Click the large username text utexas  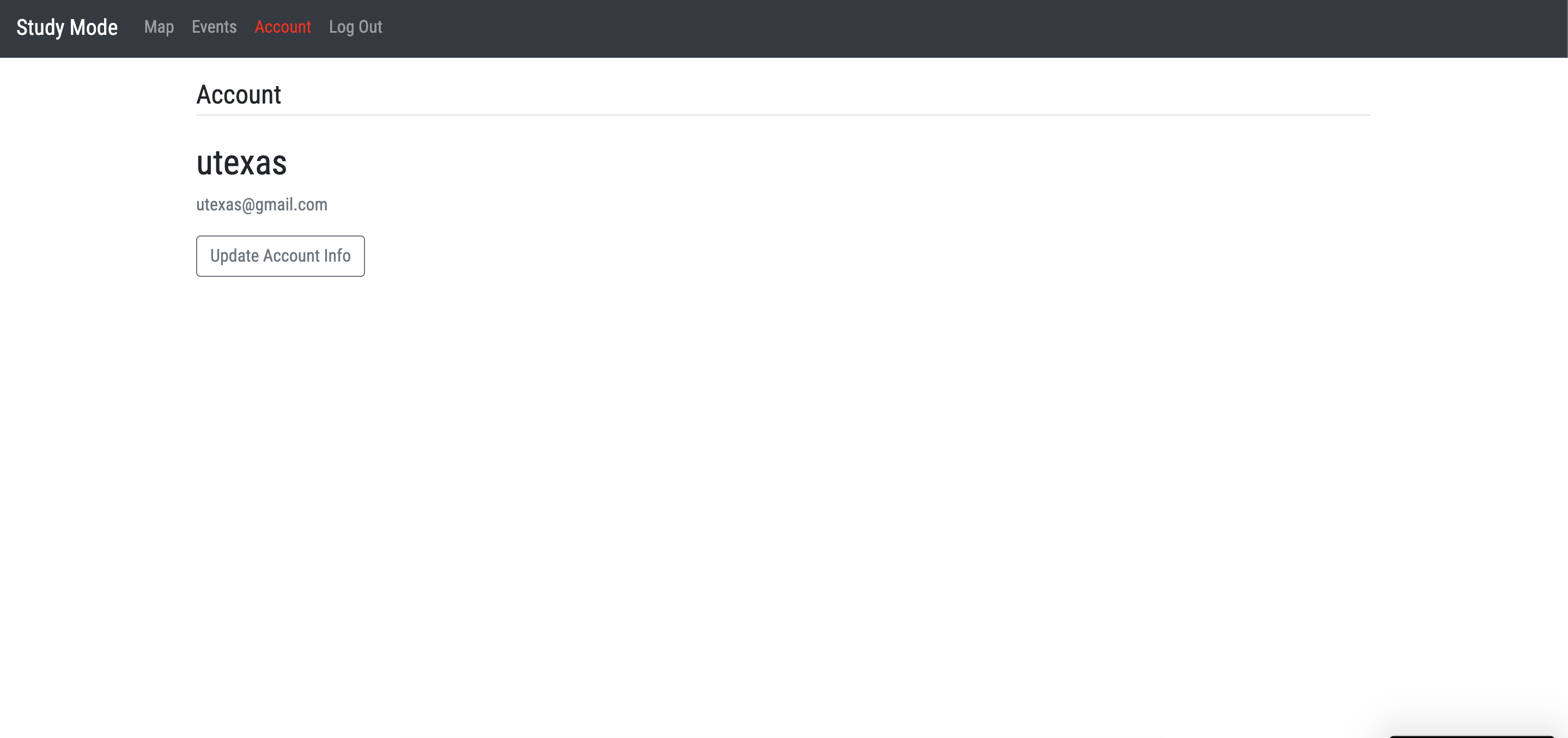[x=241, y=162]
